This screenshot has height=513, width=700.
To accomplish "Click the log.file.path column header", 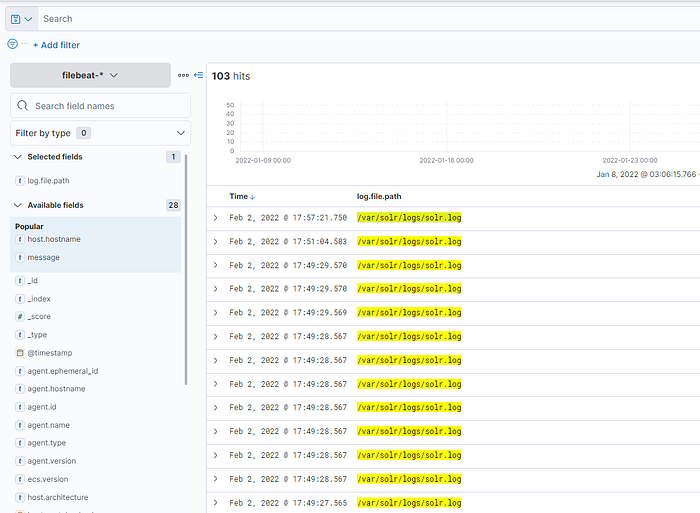I will [x=379, y=196].
